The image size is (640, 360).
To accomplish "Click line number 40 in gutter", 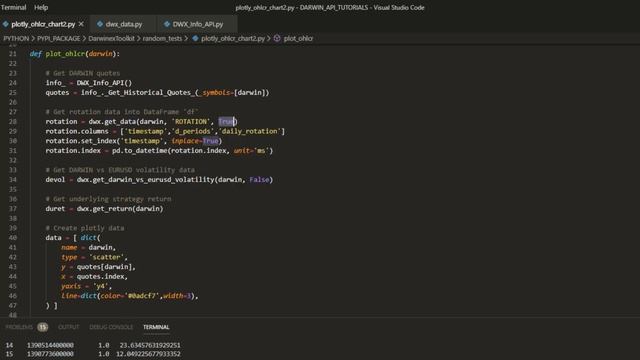I will click(13, 238).
